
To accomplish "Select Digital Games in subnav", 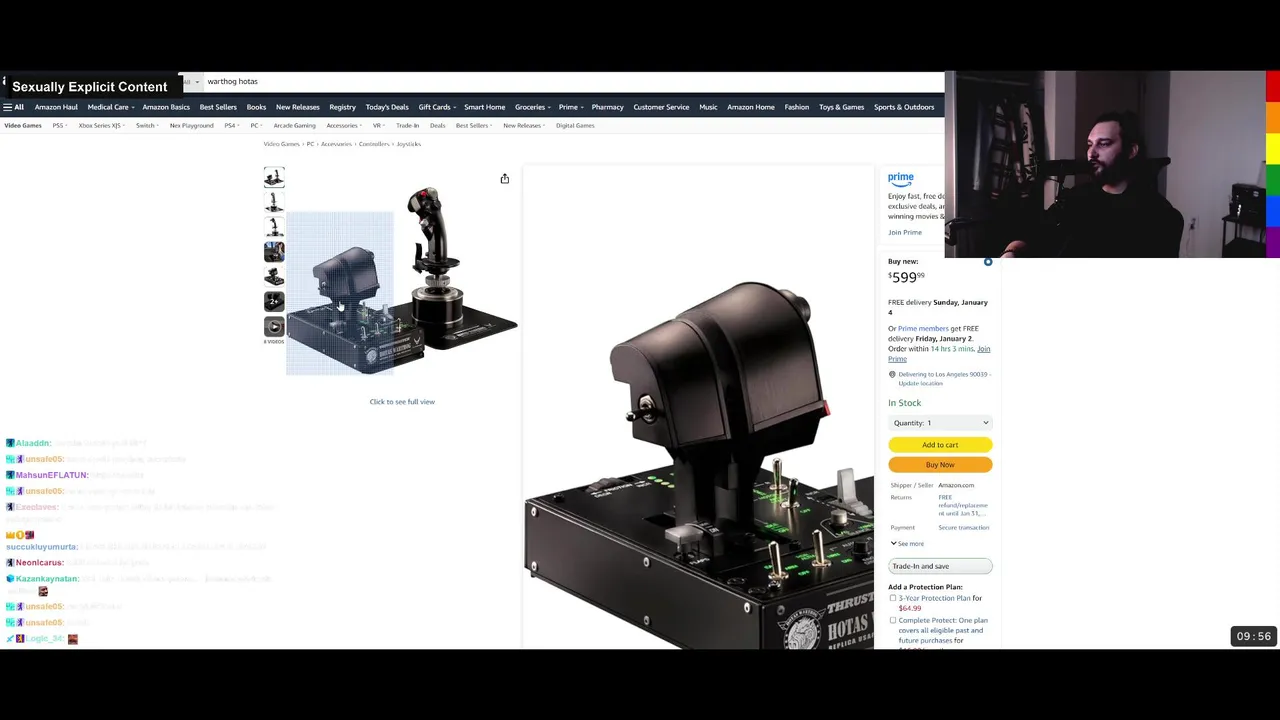I will (x=575, y=126).
